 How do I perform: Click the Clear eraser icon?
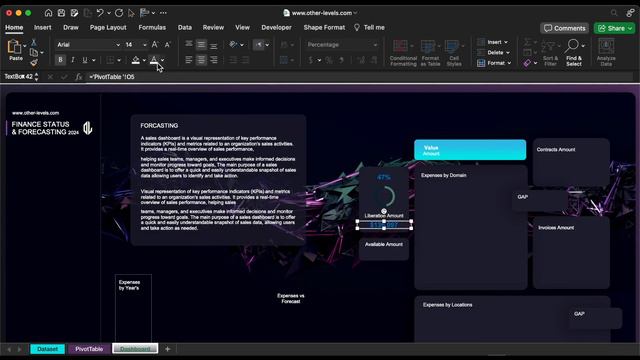click(527, 63)
